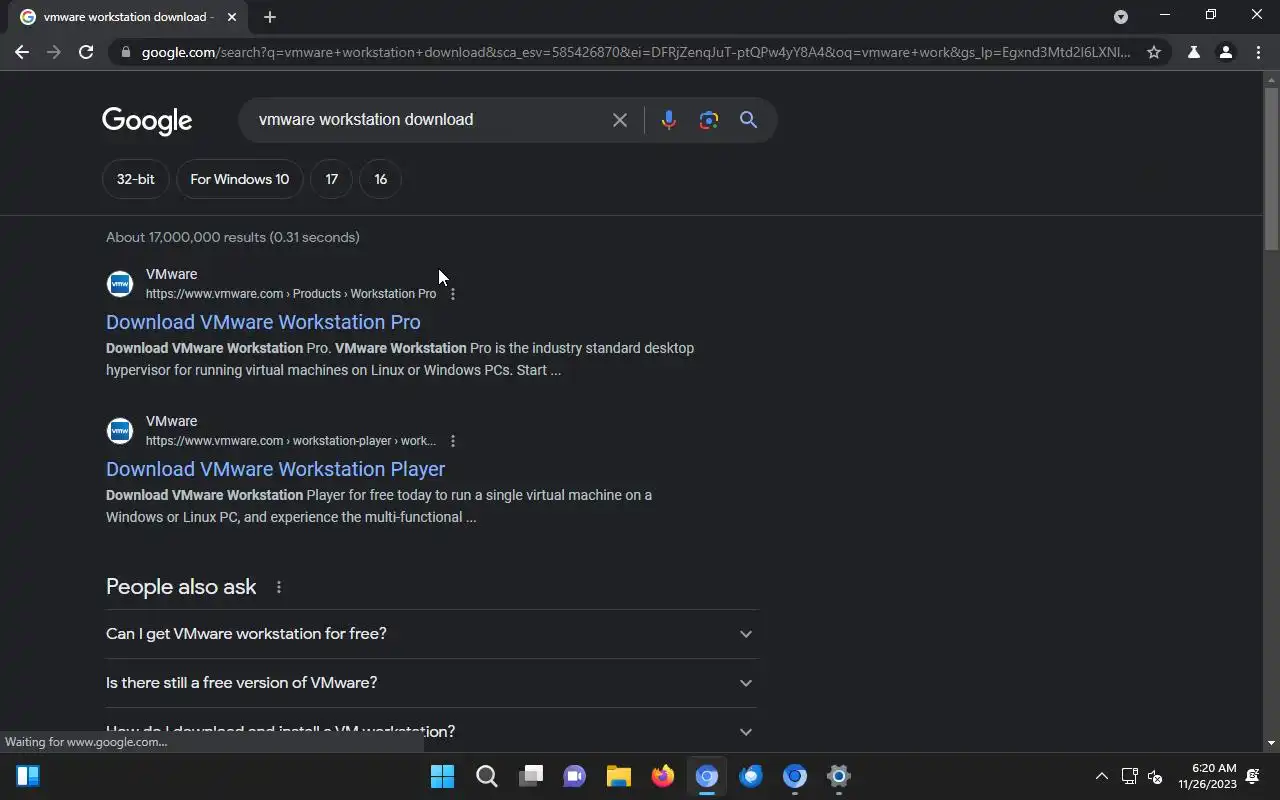The image size is (1280, 800).
Task: Open taskbar Search
Action: tap(487, 776)
